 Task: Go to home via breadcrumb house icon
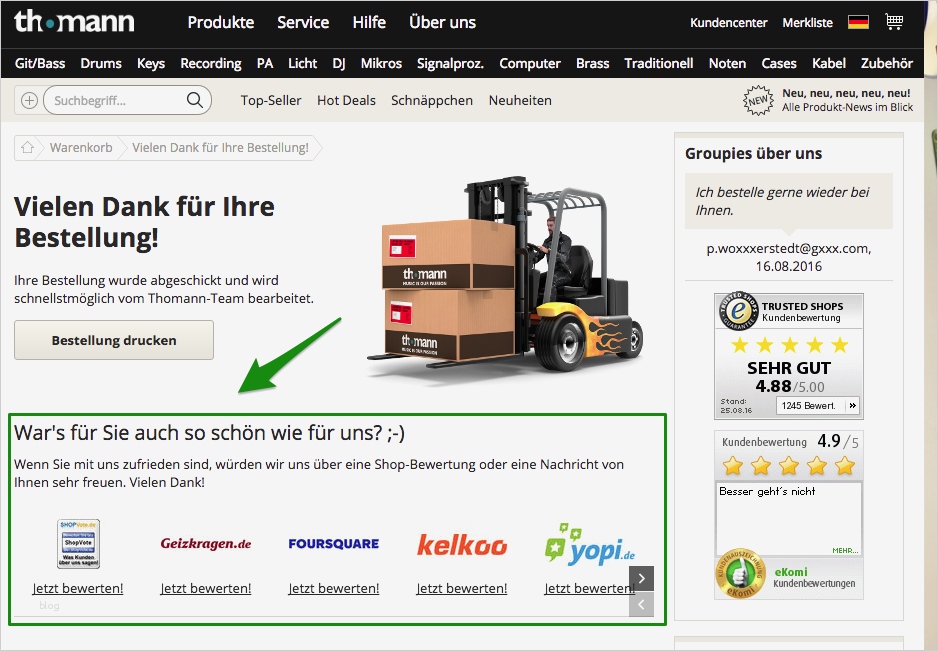pyautogui.click(x=28, y=147)
